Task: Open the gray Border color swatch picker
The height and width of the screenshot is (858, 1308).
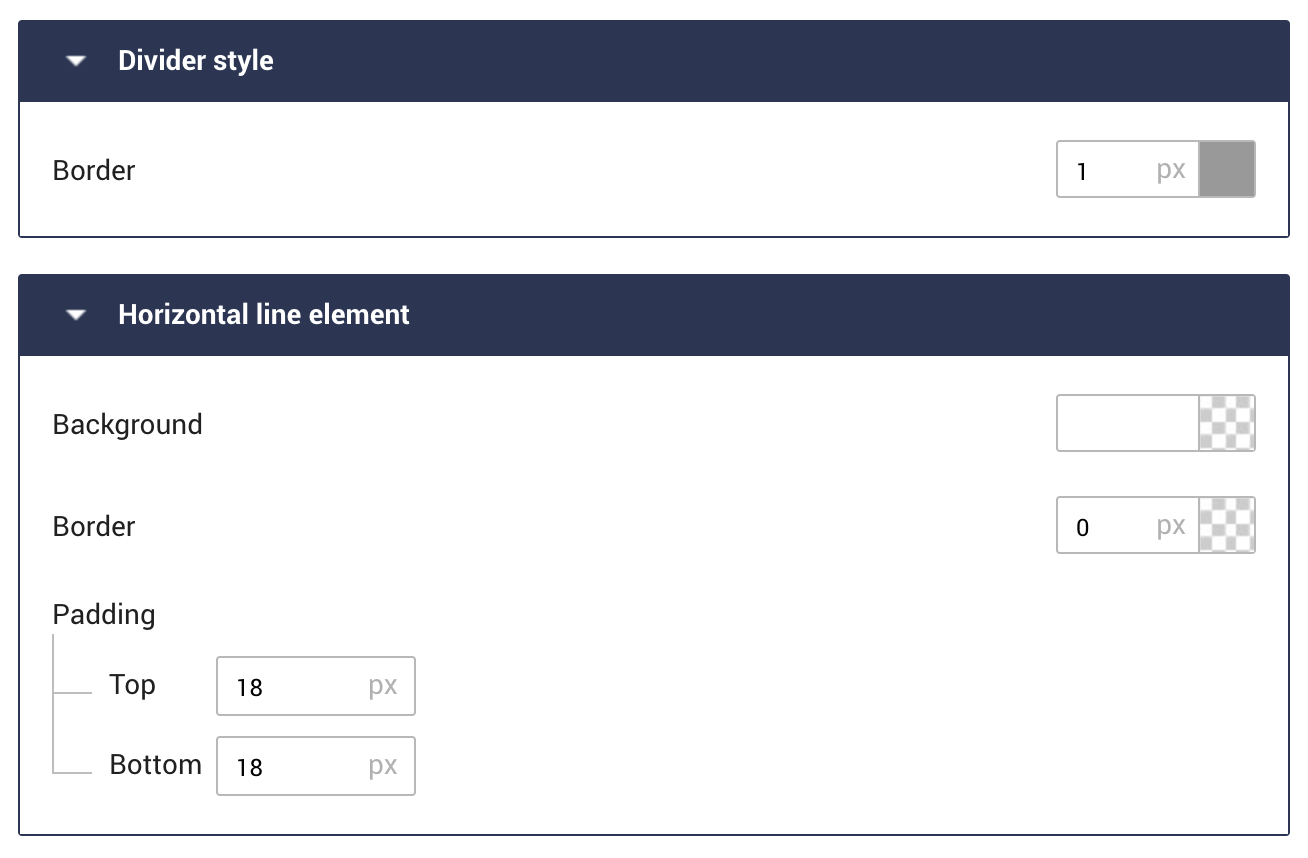Action: [x=1227, y=169]
